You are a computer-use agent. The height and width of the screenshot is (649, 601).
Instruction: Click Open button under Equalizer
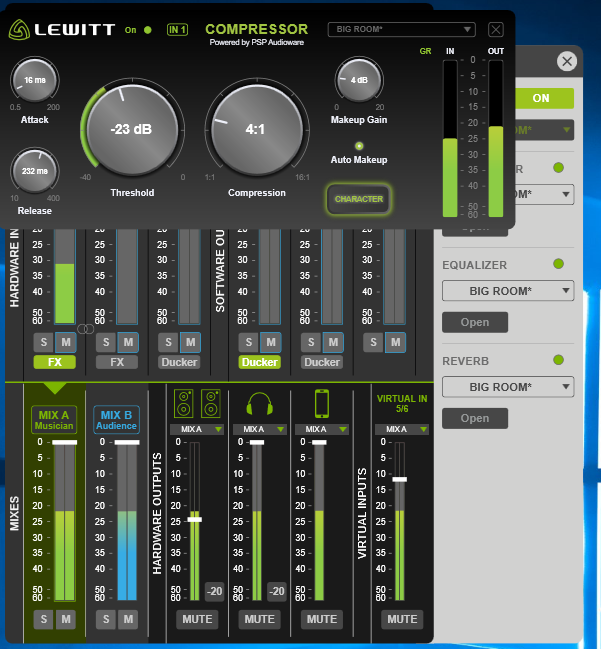[475, 322]
